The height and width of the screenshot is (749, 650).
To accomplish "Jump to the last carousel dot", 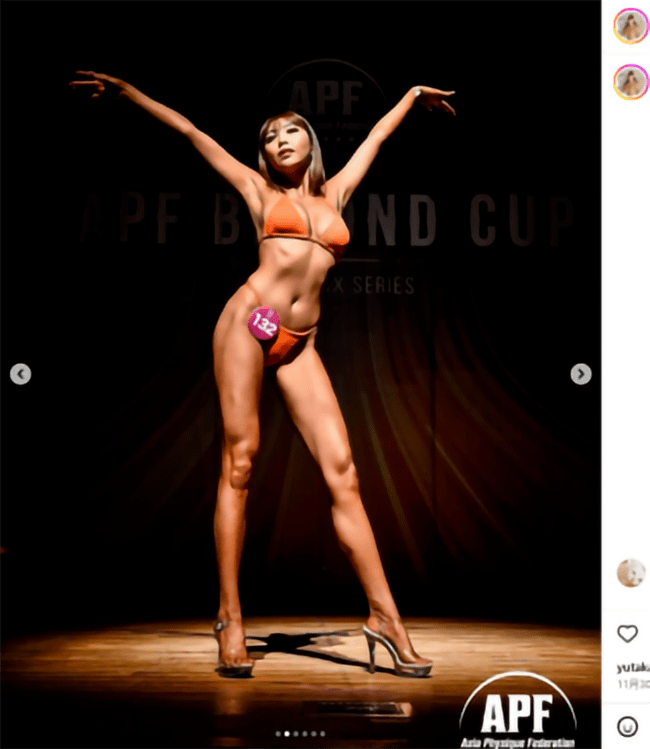I will [x=322, y=734].
